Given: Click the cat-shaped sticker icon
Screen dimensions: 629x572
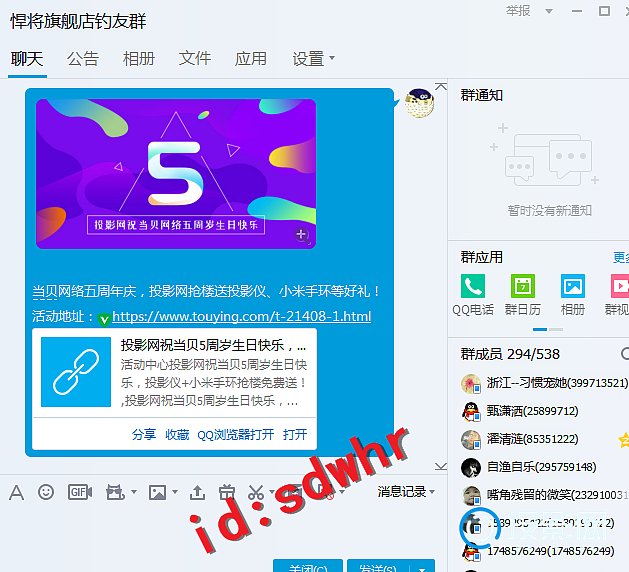Looking at the screenshot, I should tap(116, 492).
